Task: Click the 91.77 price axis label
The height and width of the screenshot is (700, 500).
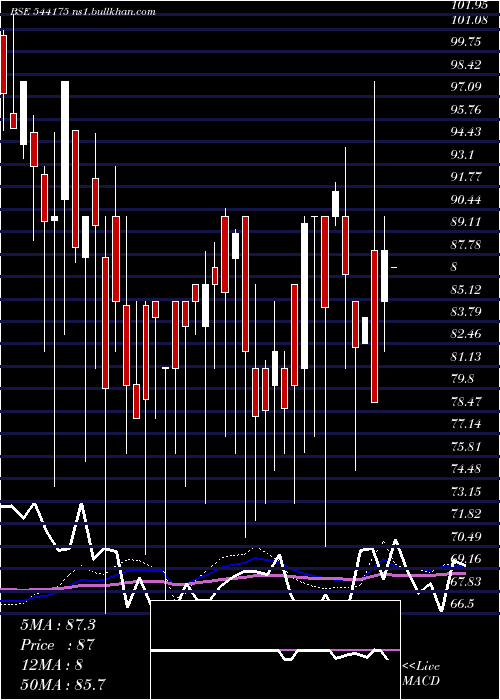Action: point(467,177)
